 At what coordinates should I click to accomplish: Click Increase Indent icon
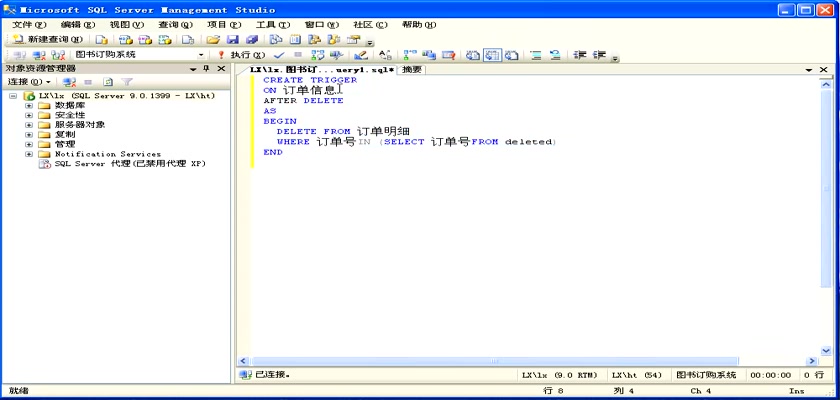point(599,55)
